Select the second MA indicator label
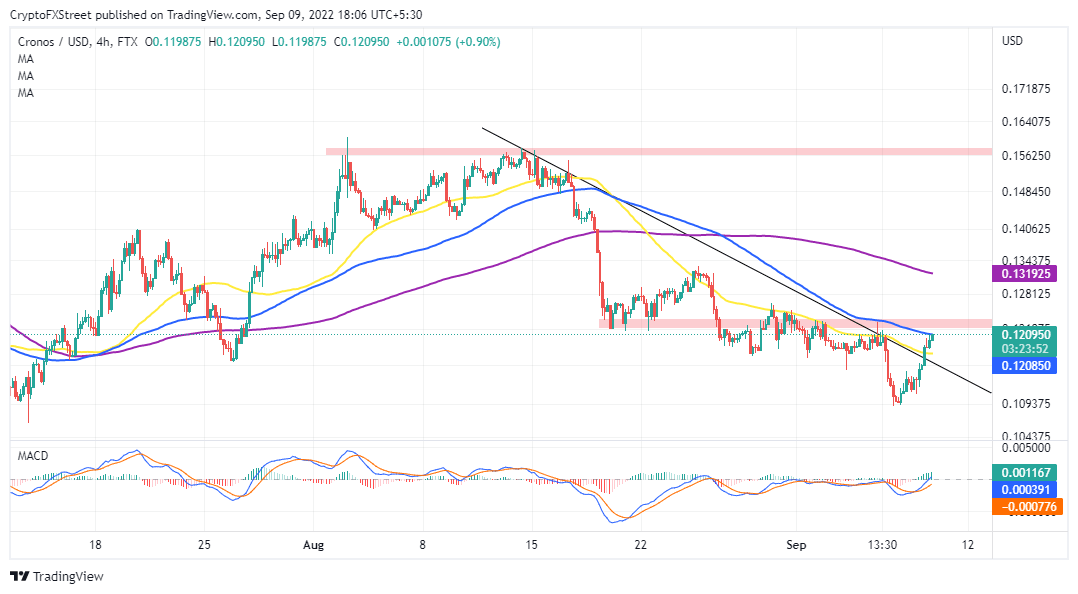The width and height of the screenshot is (1078, 594). coord(24,76)
